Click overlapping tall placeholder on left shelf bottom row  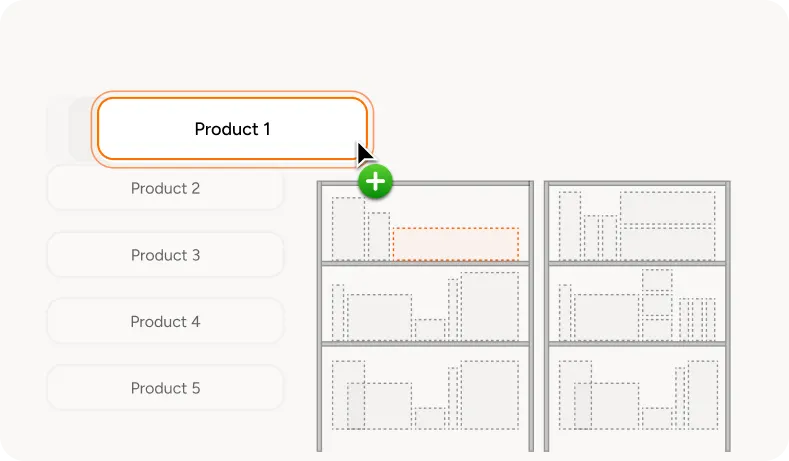pyautogui.click(x=348, y=395)
